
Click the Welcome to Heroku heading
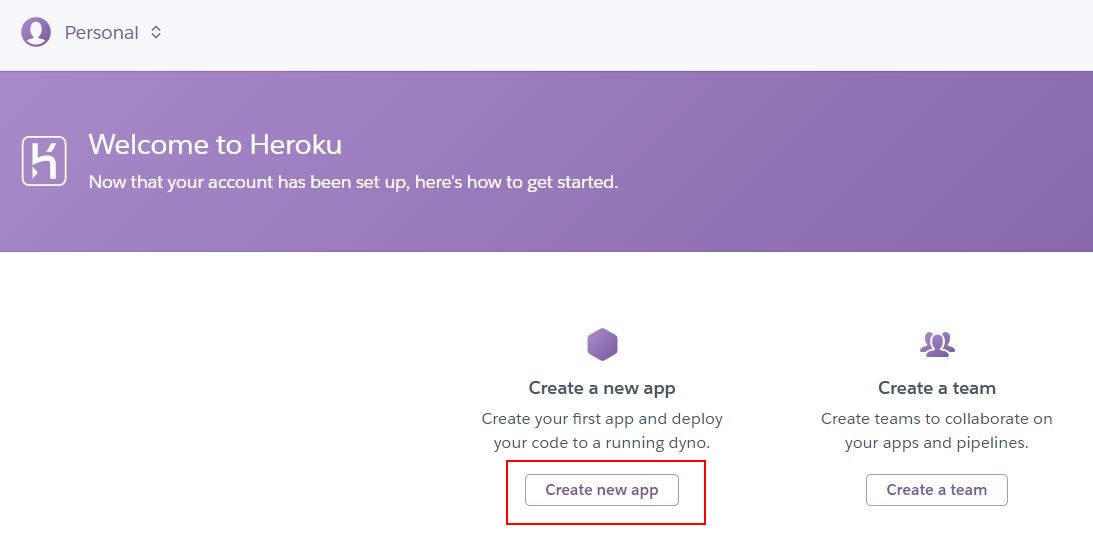tap(215, 144)
